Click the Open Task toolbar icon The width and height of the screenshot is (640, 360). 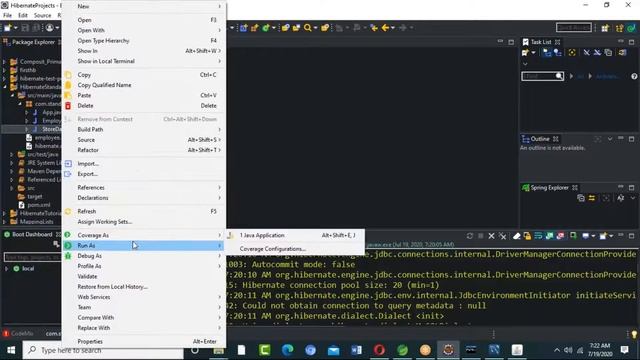(296, 28)
